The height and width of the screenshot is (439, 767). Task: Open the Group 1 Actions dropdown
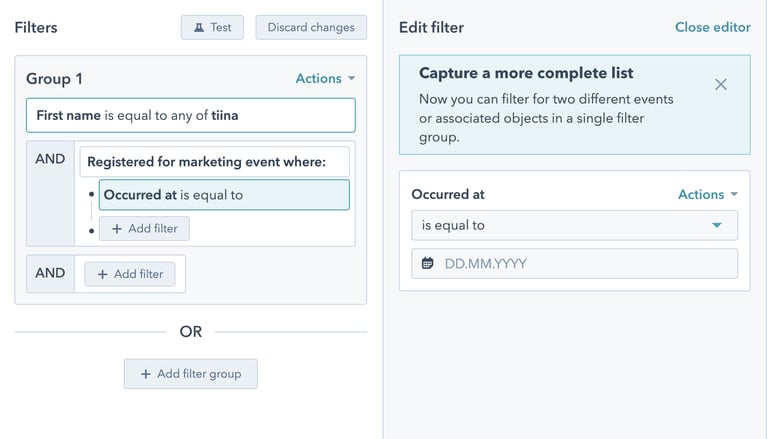pyautogui.click(x=325, y=79)
